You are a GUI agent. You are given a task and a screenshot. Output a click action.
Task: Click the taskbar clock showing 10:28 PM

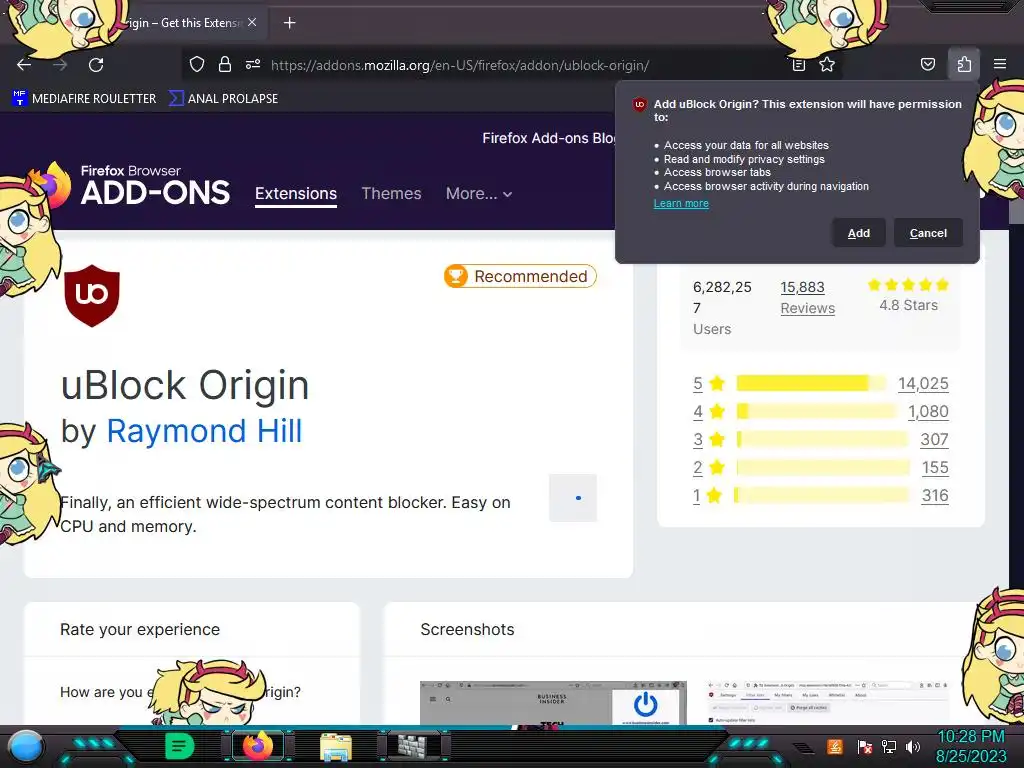[x=970, y=746]
